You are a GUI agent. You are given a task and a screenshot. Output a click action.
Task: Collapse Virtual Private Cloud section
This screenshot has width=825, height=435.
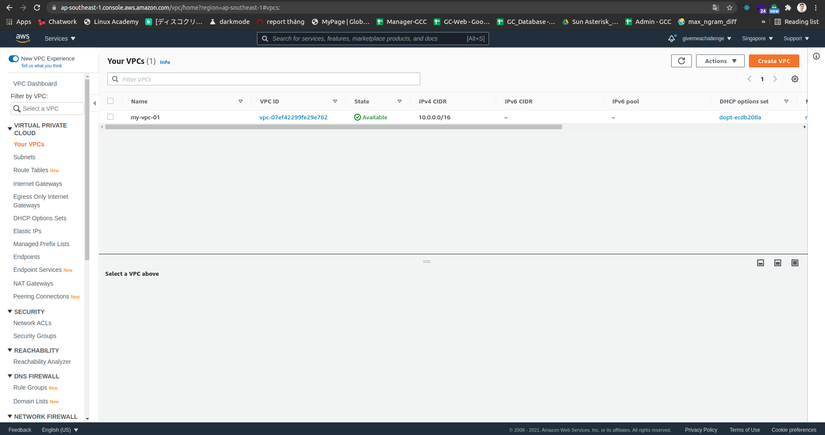9,128
